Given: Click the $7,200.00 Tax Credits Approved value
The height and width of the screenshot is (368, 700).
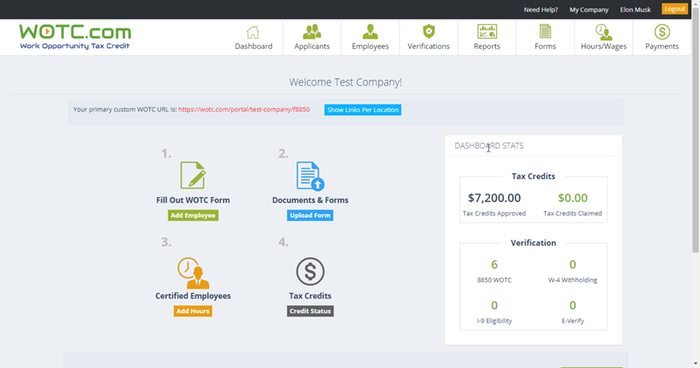Looking at the screenshot, I should click(x=494, y=198).
